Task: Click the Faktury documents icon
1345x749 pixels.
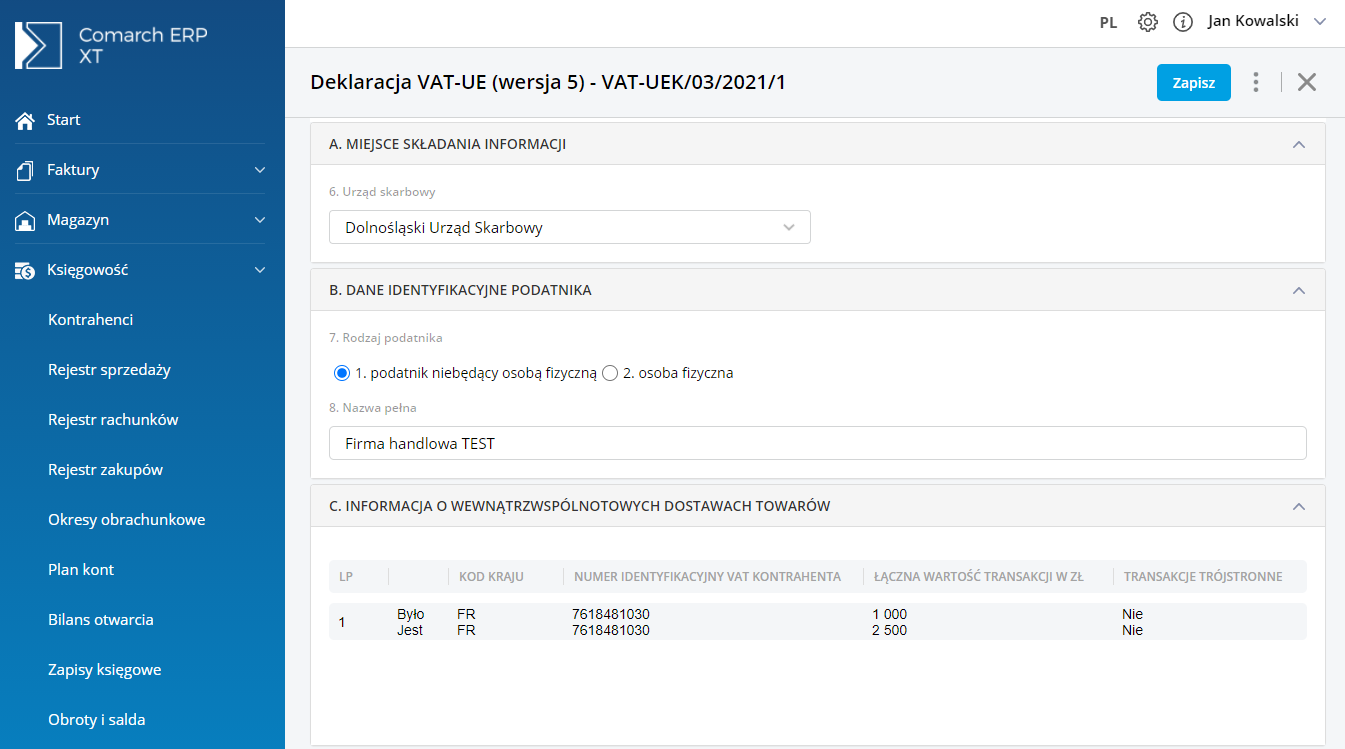Action: 26,170
